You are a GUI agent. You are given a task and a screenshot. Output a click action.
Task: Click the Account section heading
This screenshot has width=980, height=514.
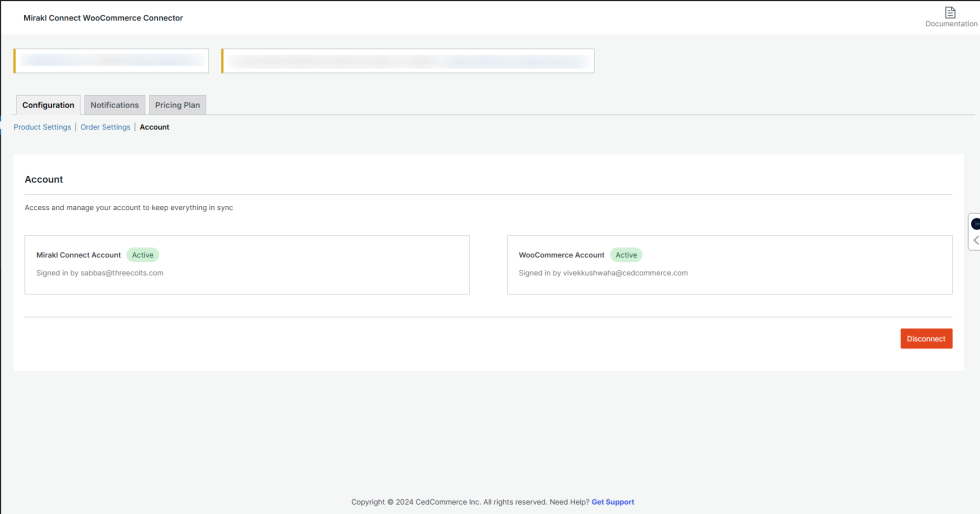44,179
